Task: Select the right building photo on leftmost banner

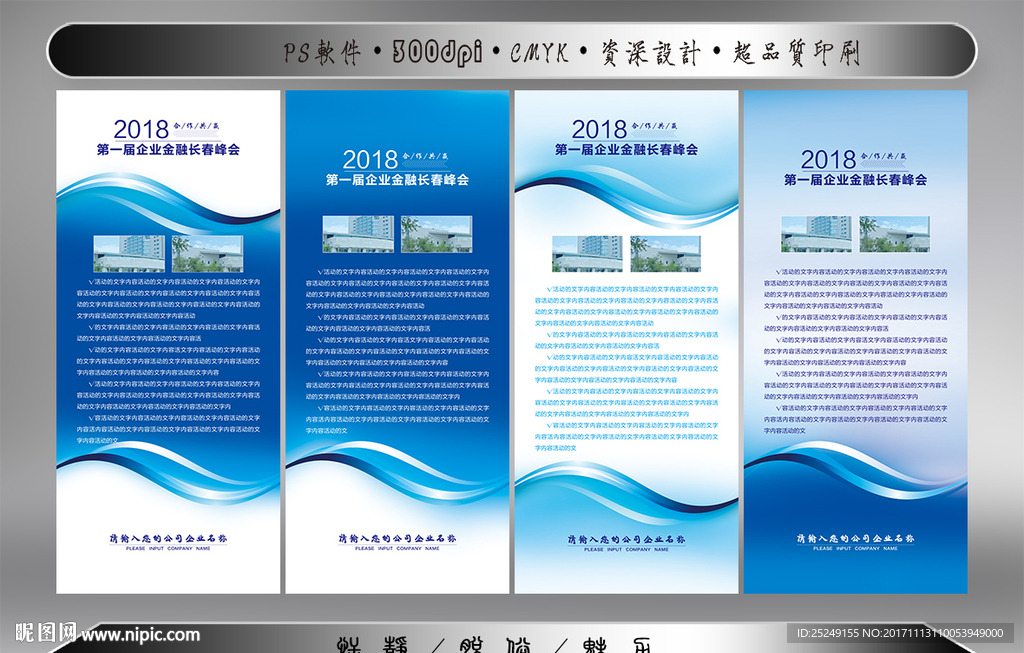Action: (x=208, y=254)
